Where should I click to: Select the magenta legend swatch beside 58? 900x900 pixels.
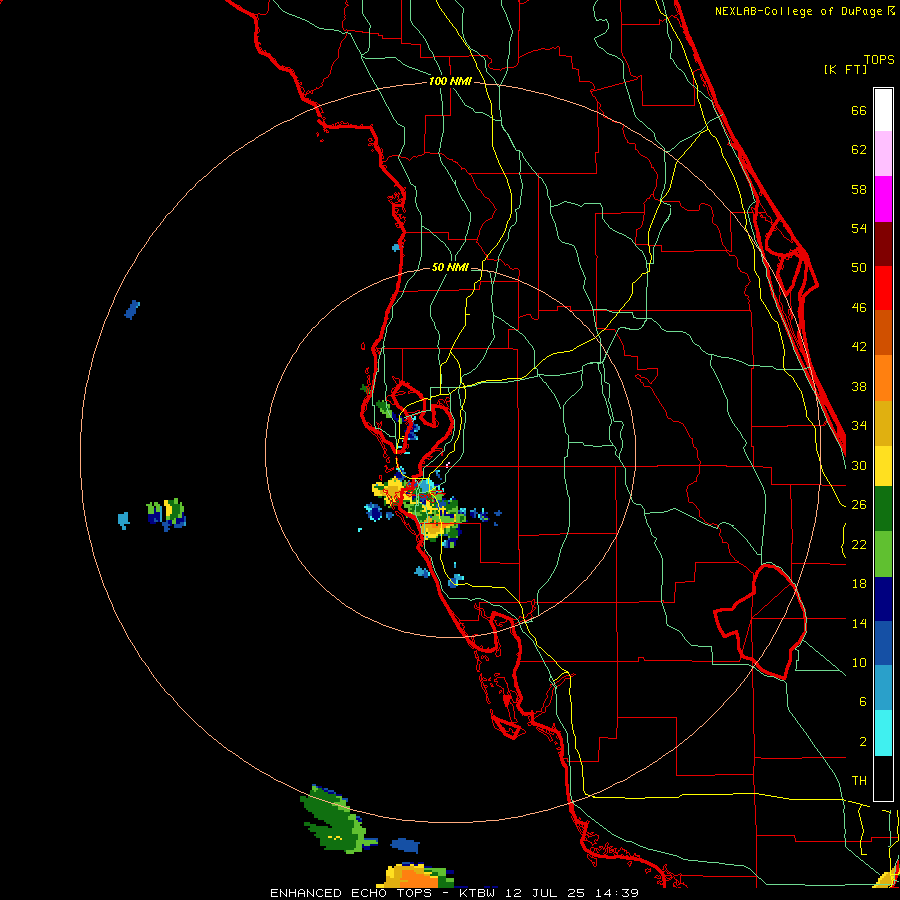pos(883,199)
